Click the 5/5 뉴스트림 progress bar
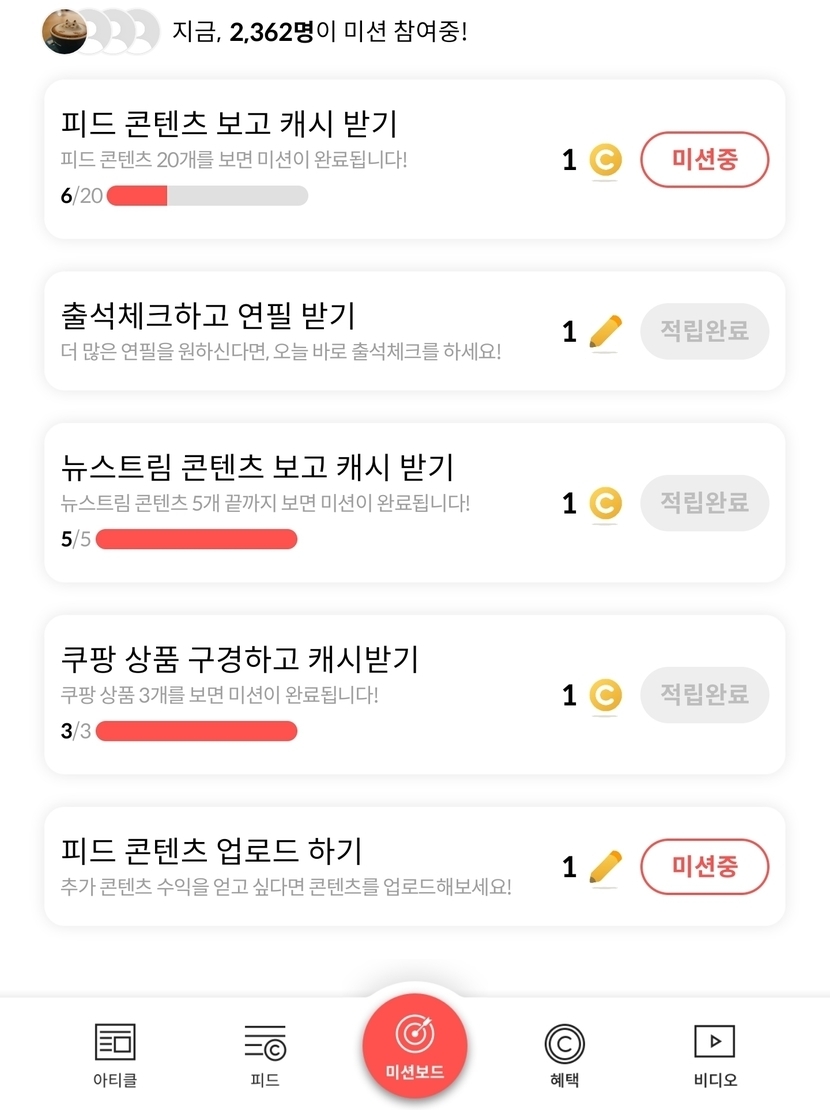The height and width of the screenshot is (1110, 830). pos(196,540)
